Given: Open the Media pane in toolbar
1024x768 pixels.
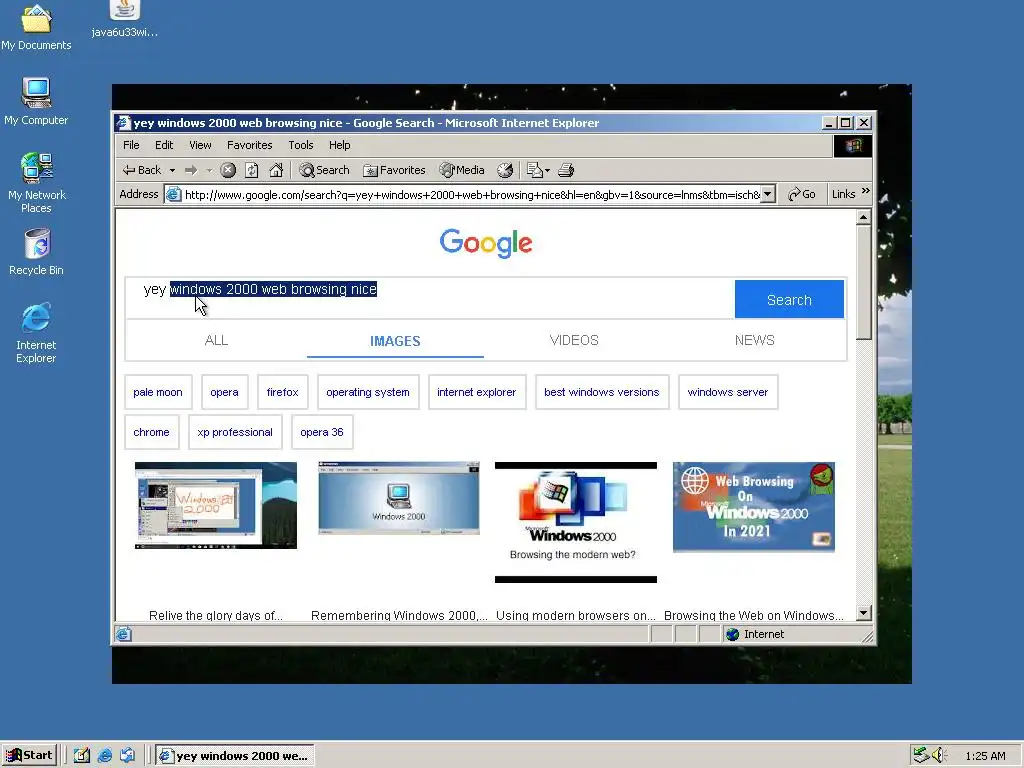Looking at the screenshot, I should point(462,170).
